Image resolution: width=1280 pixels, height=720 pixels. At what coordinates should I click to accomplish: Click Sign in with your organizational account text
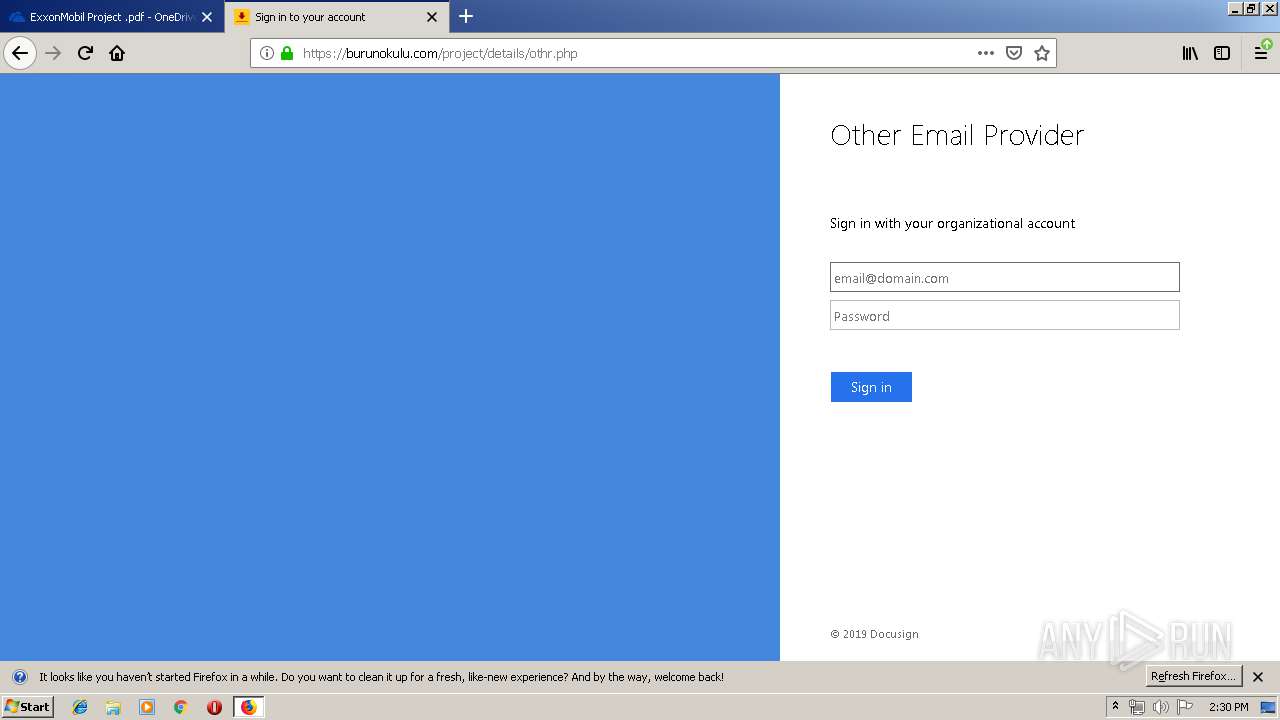[x=952, y=223]
